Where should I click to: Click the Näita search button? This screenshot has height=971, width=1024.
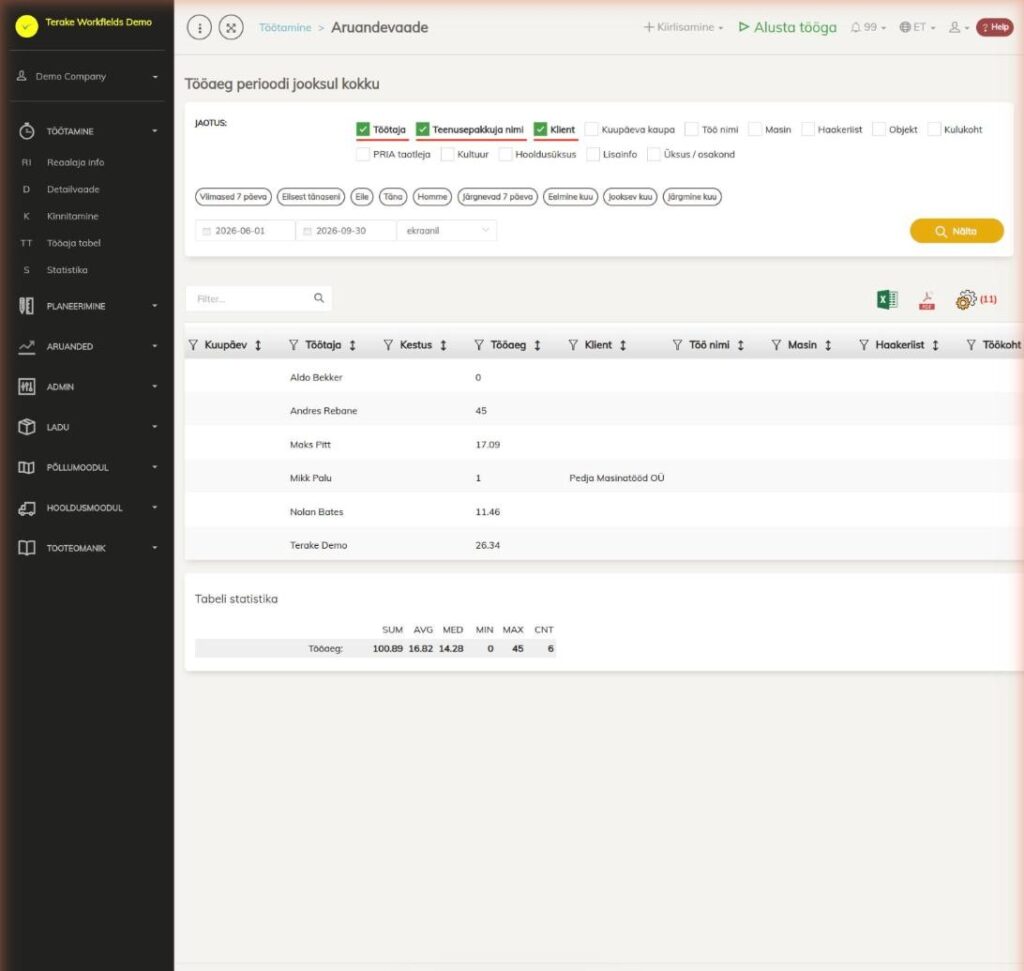click(956, 231)
